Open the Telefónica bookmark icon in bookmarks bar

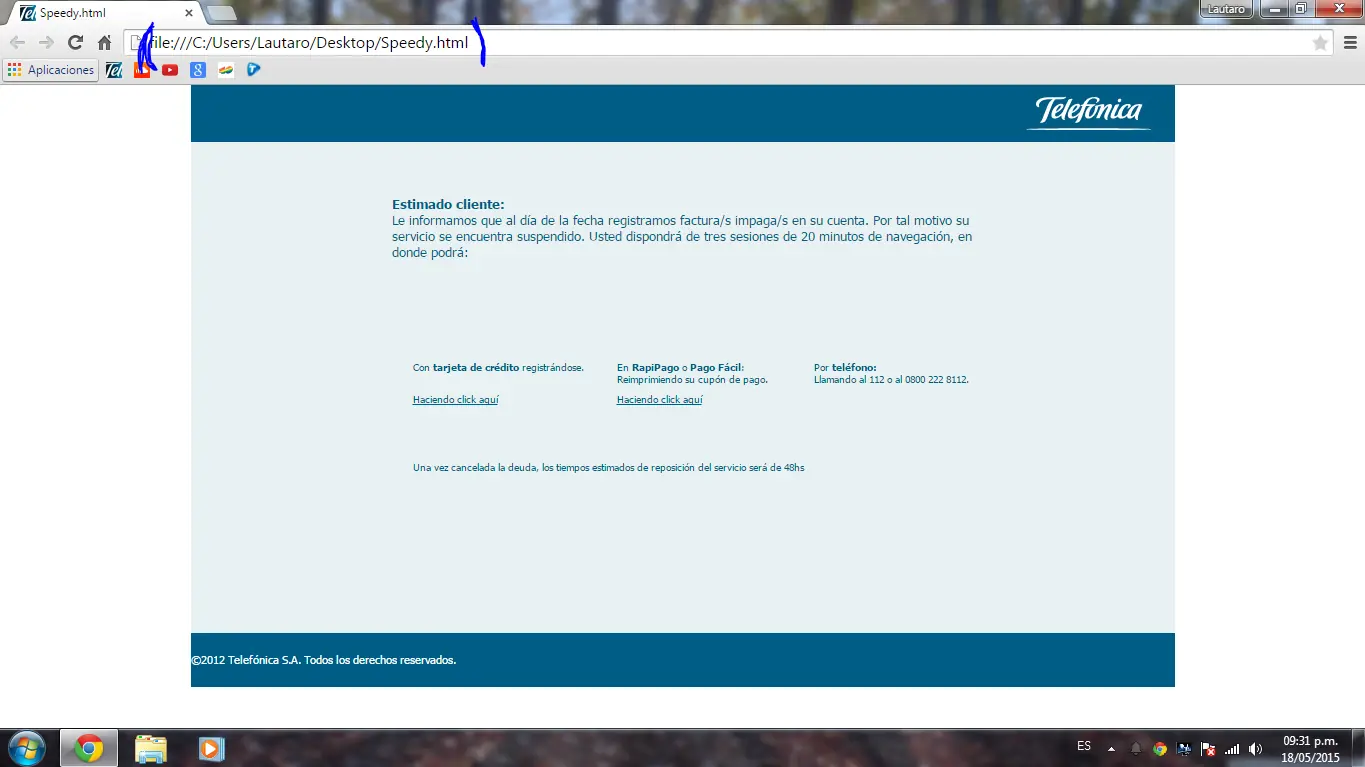[114, 70]
